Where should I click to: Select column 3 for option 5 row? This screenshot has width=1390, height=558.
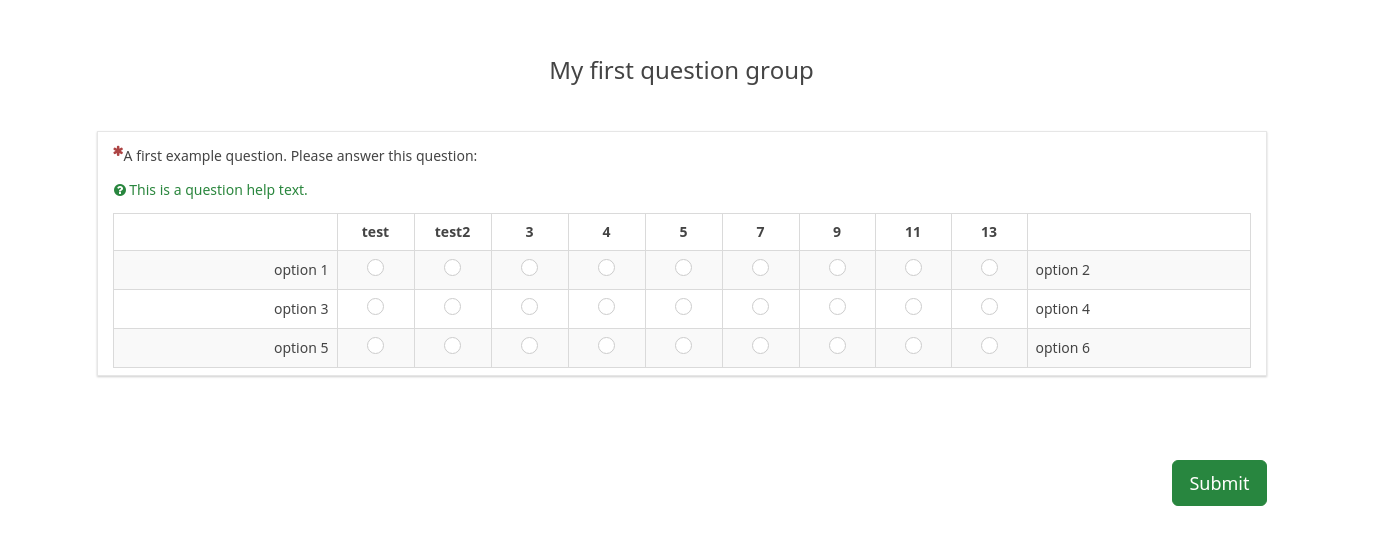[x=529, y=345]
